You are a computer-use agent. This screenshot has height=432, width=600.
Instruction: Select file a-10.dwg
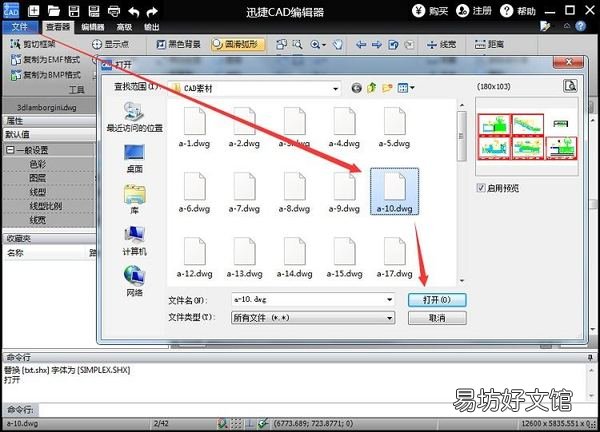tap(395, 191)
